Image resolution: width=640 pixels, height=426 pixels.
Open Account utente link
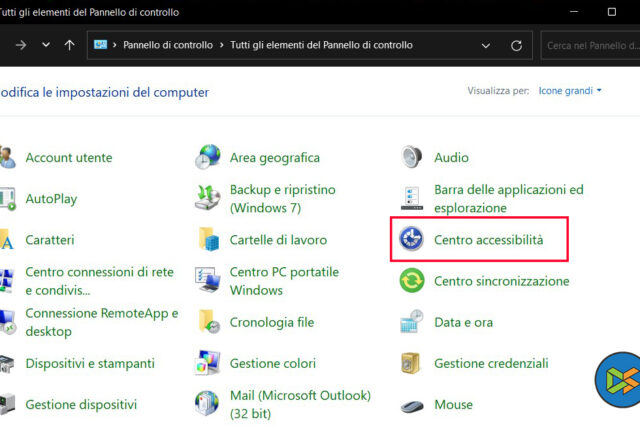coord(69,158)
